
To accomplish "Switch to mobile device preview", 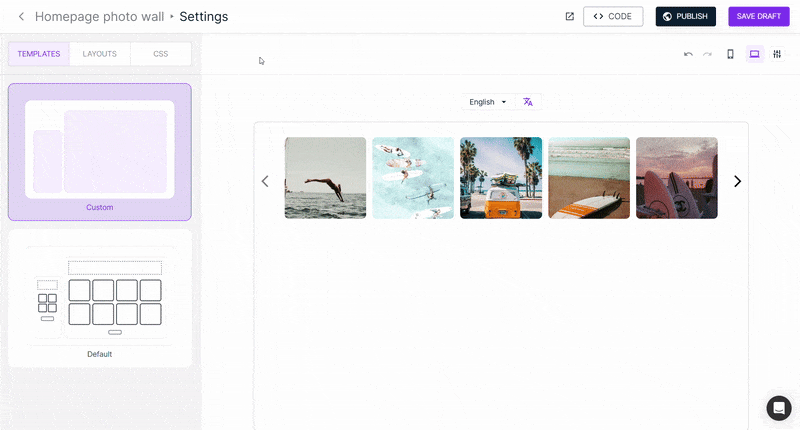I will (730, 54).
